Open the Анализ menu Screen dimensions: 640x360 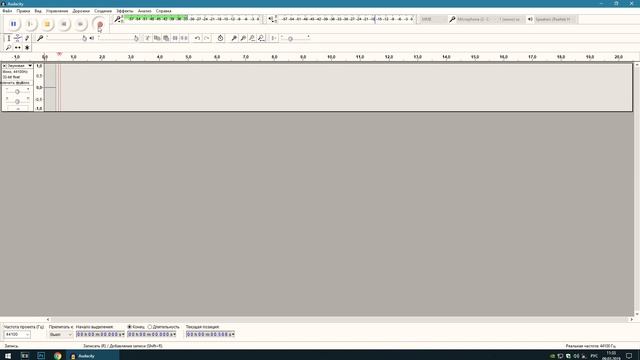coord(144,11)
